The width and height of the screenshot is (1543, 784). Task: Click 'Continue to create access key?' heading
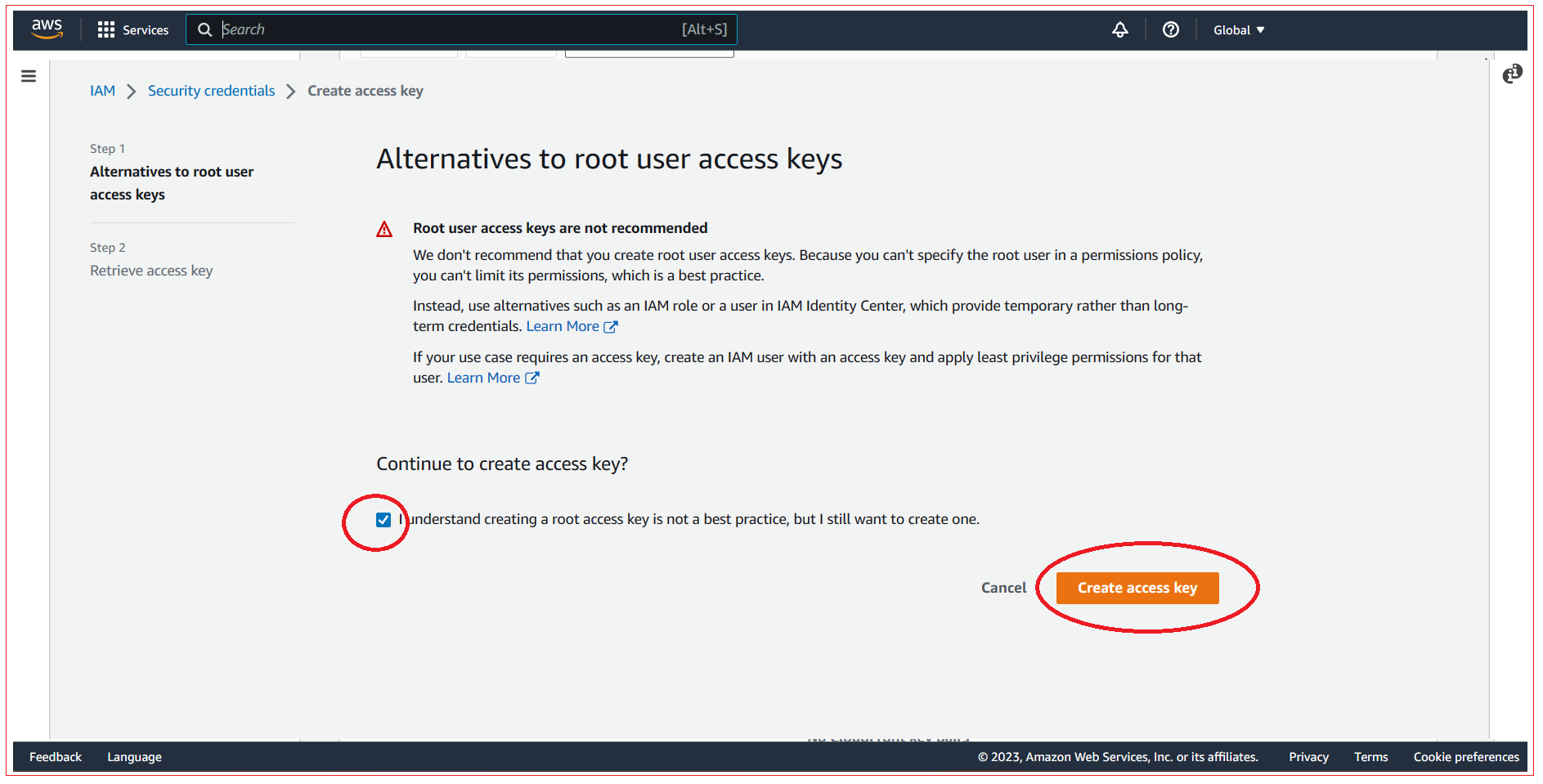coord(502,464)
